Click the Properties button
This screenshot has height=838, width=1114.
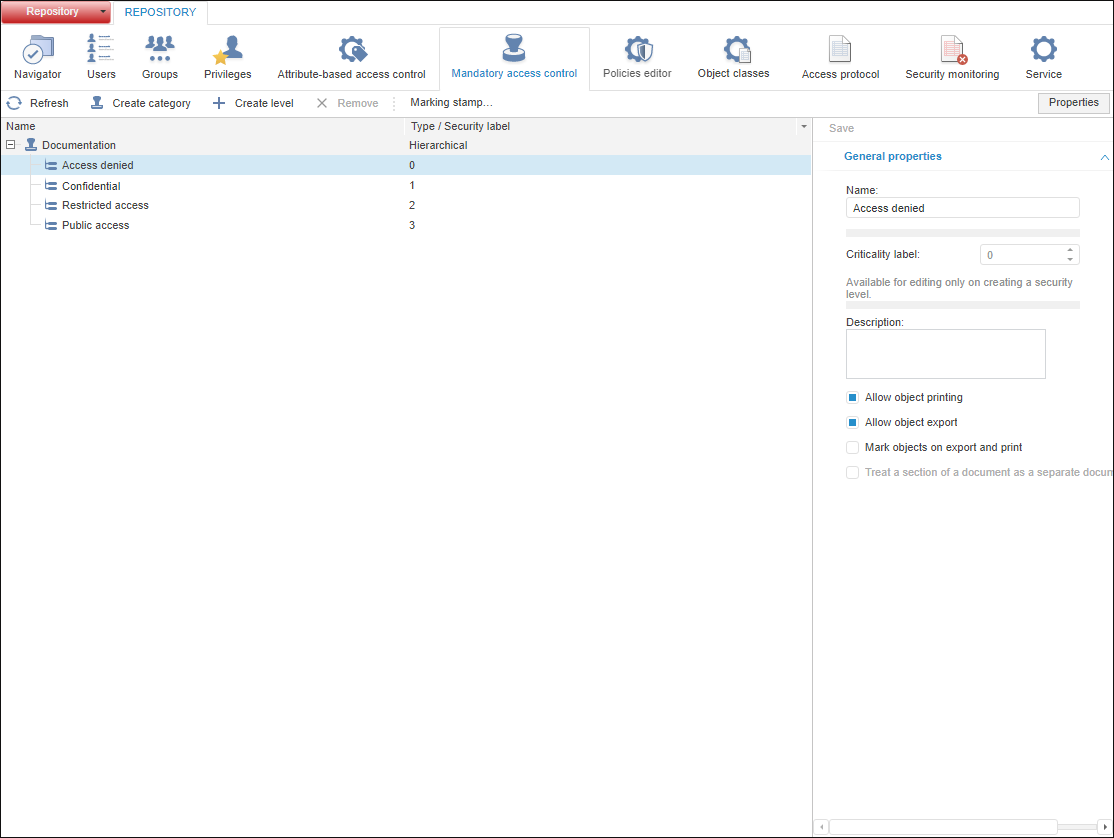point(1073,103)
